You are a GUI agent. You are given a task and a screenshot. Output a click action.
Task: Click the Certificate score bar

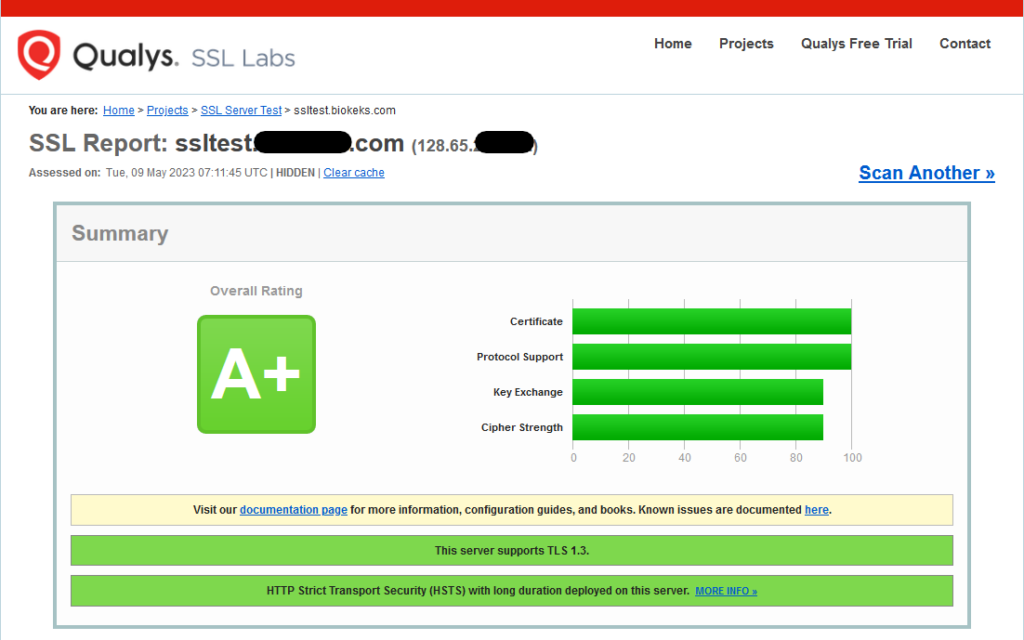(x=711, y=321)
